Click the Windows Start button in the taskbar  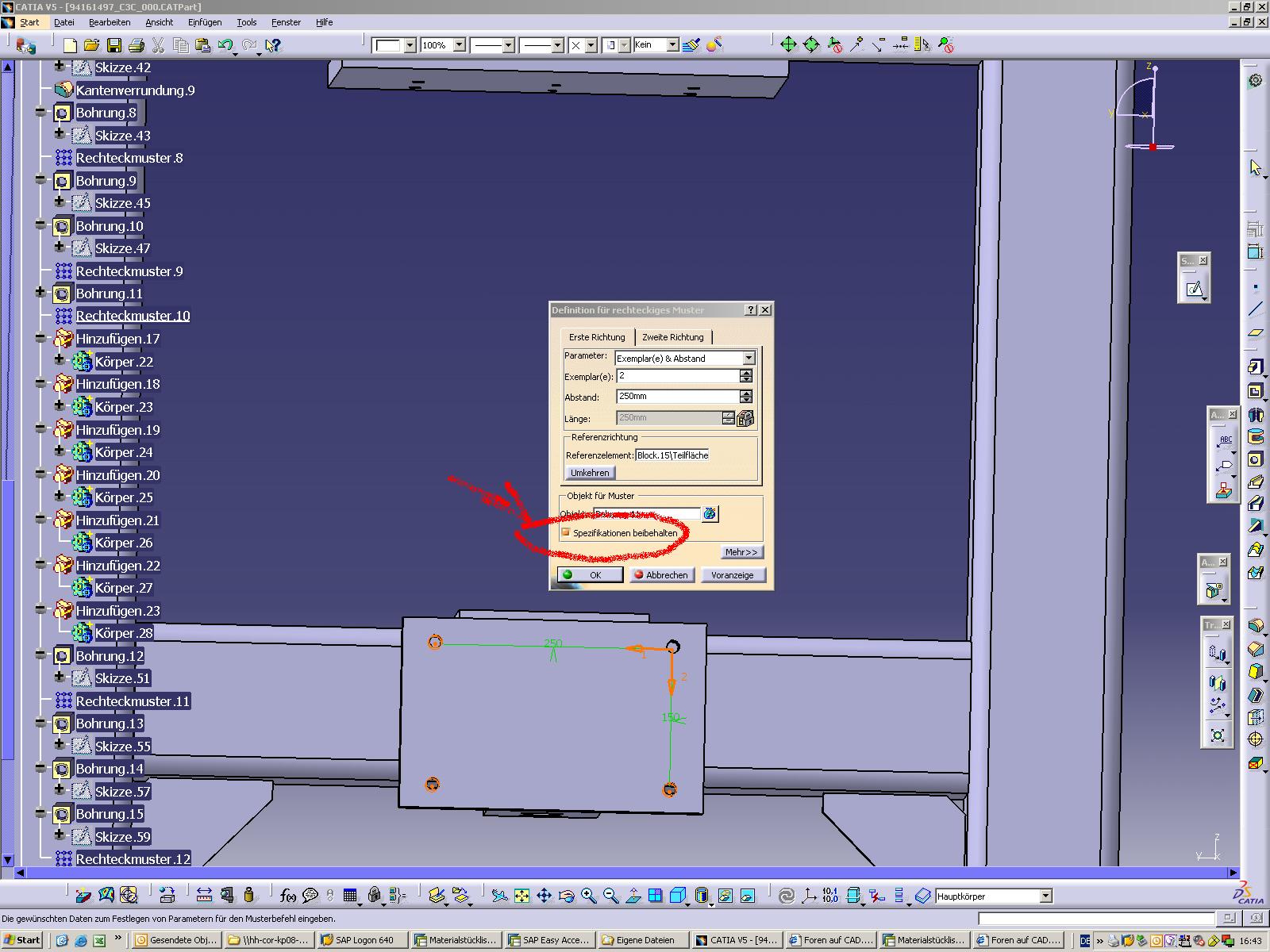pos(21,940)
